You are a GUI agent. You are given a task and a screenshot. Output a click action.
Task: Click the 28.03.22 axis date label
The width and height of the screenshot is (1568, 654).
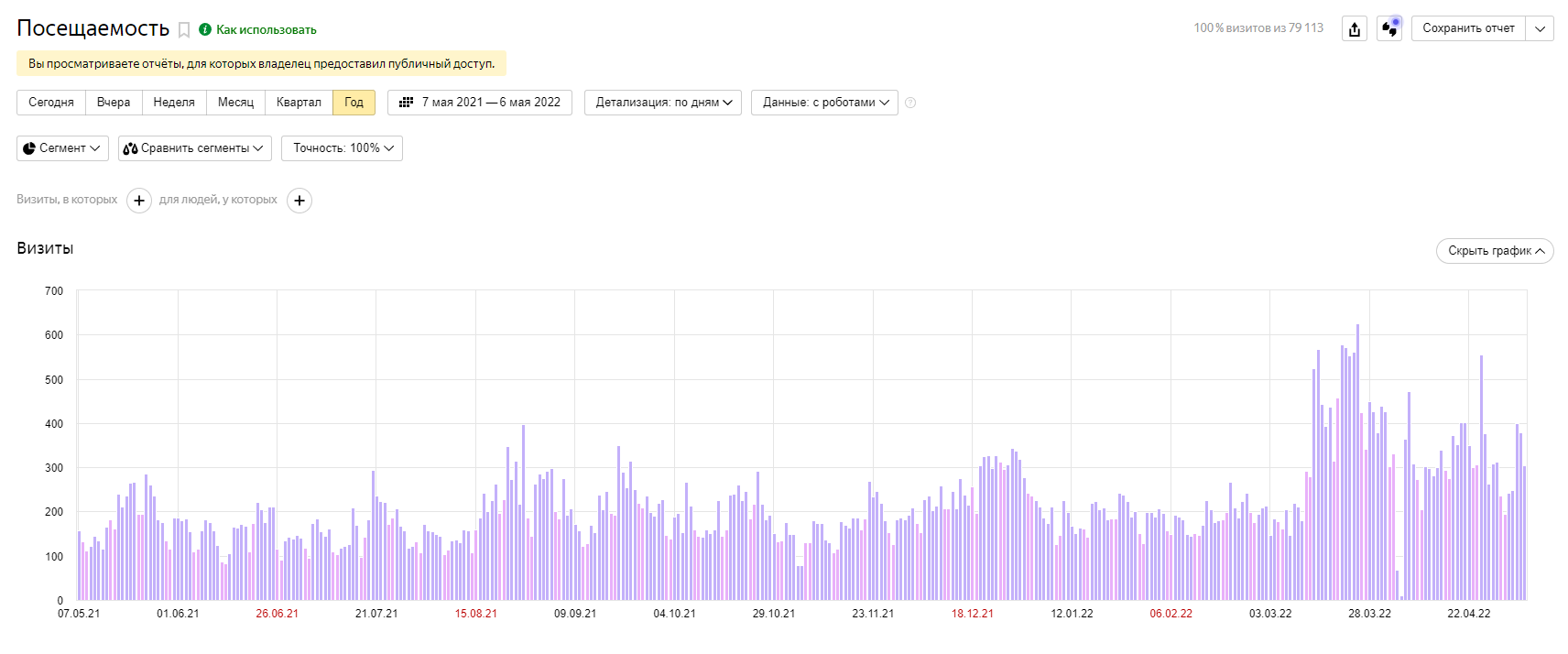pyautogui.click(x=1369, y=614)
